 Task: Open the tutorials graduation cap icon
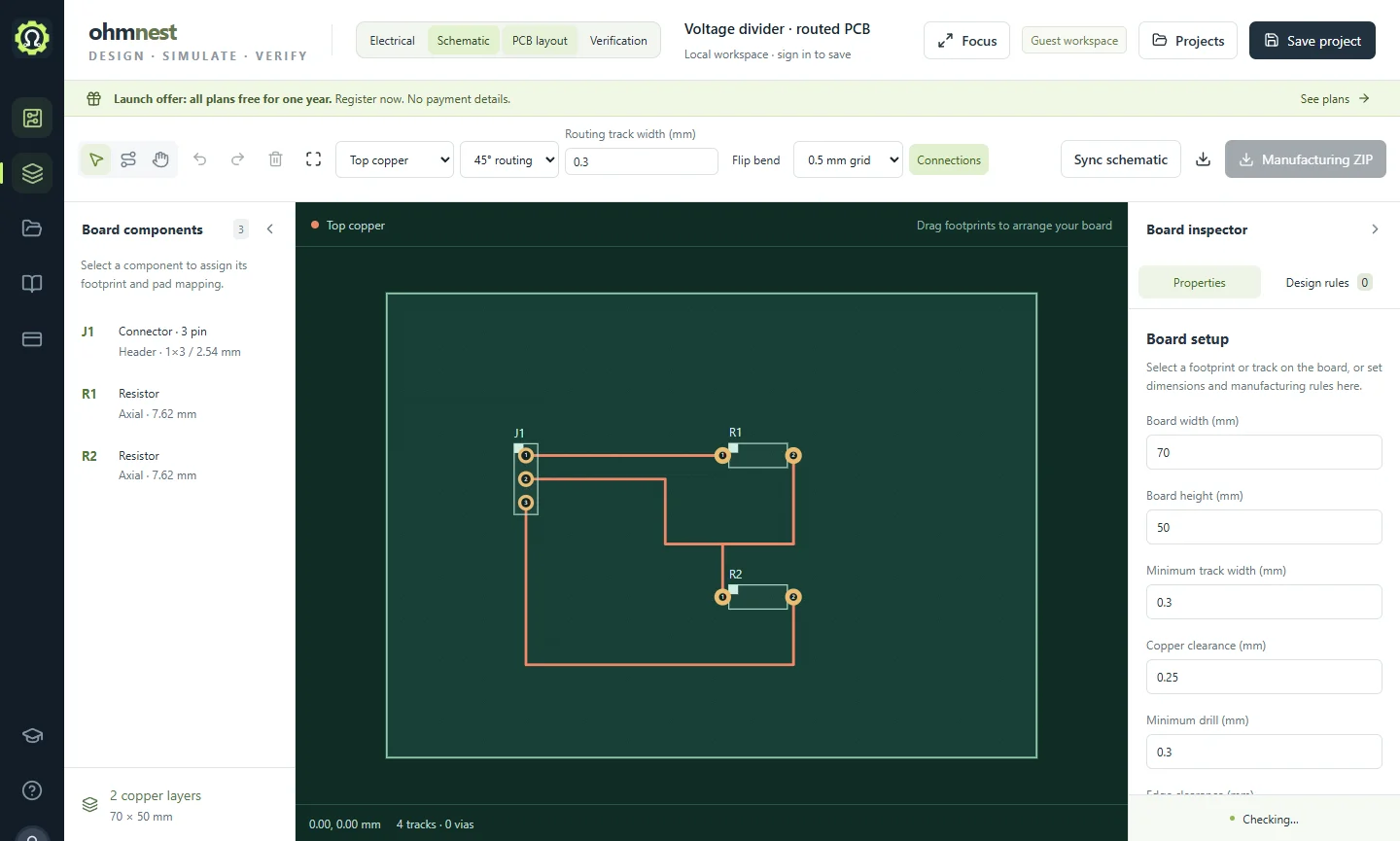tap(32, 735)
